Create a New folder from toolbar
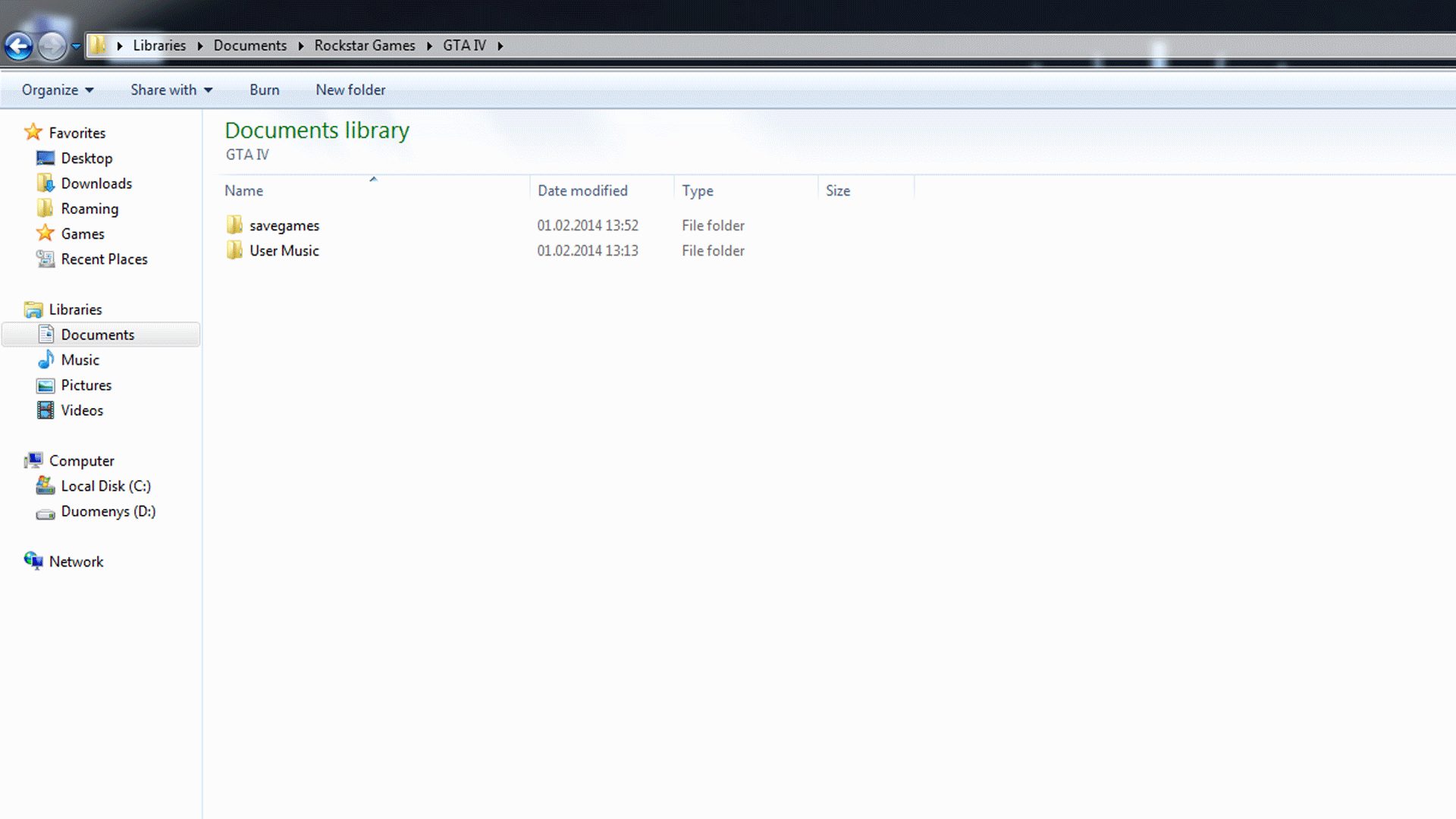The image size is (1456, 819). (350, 89)
